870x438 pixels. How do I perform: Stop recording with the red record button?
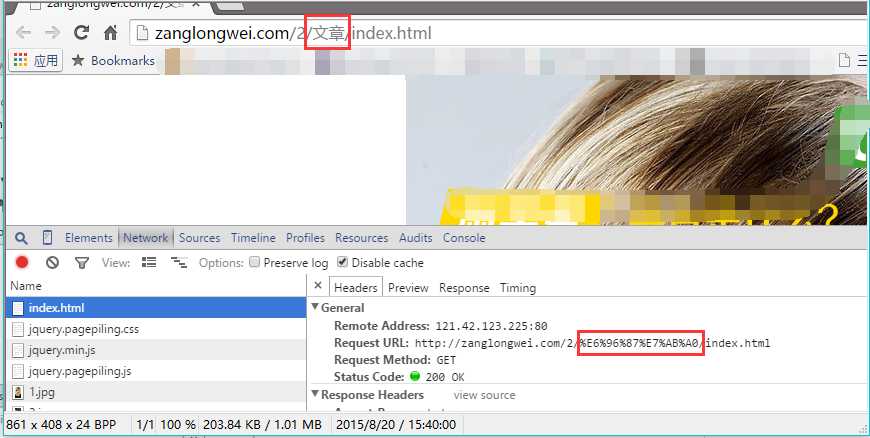click(x=22, y=262)
